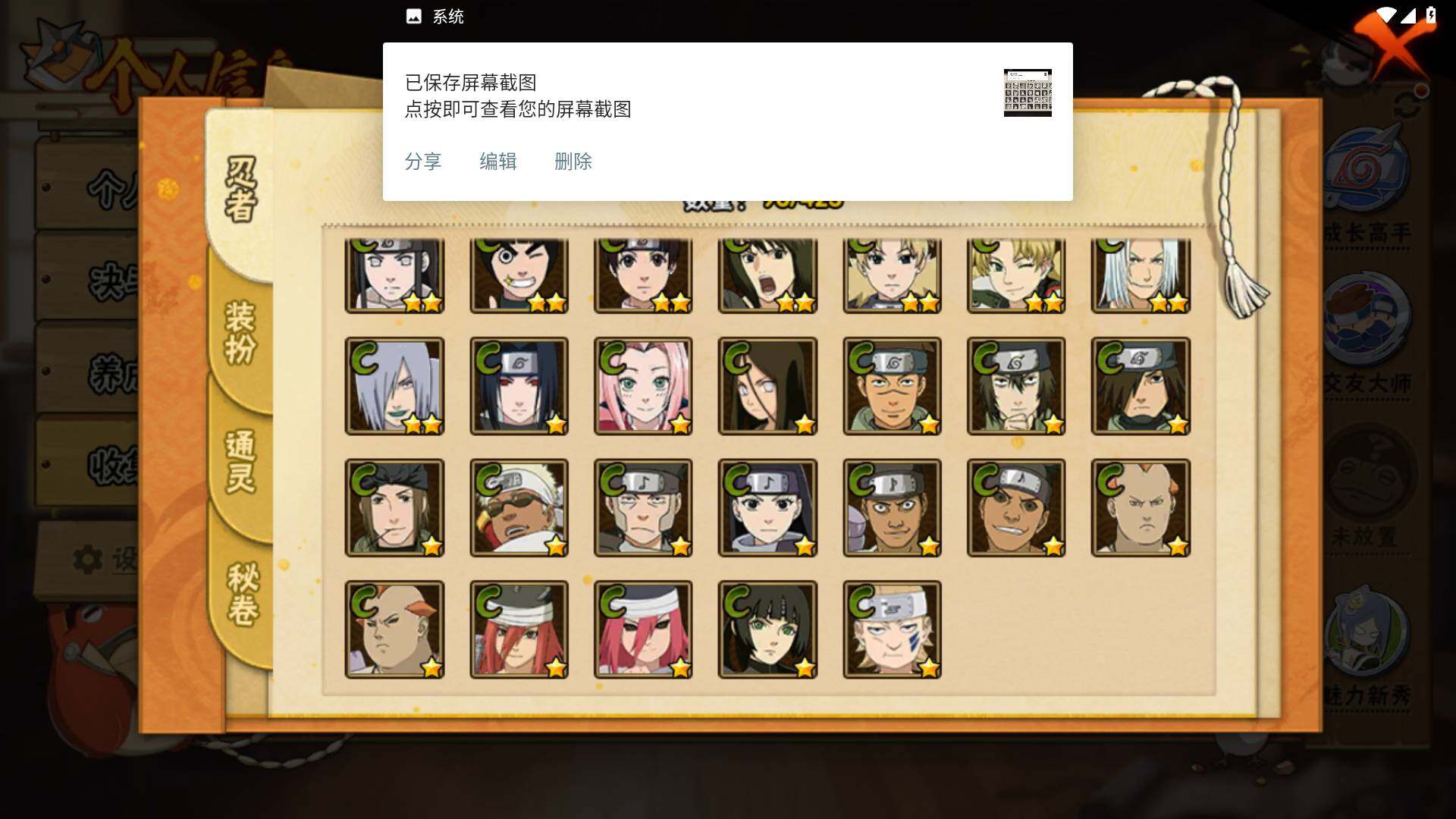
Task: Select the ninja wearing sunglasses and white turban
Action: [519, 508]
